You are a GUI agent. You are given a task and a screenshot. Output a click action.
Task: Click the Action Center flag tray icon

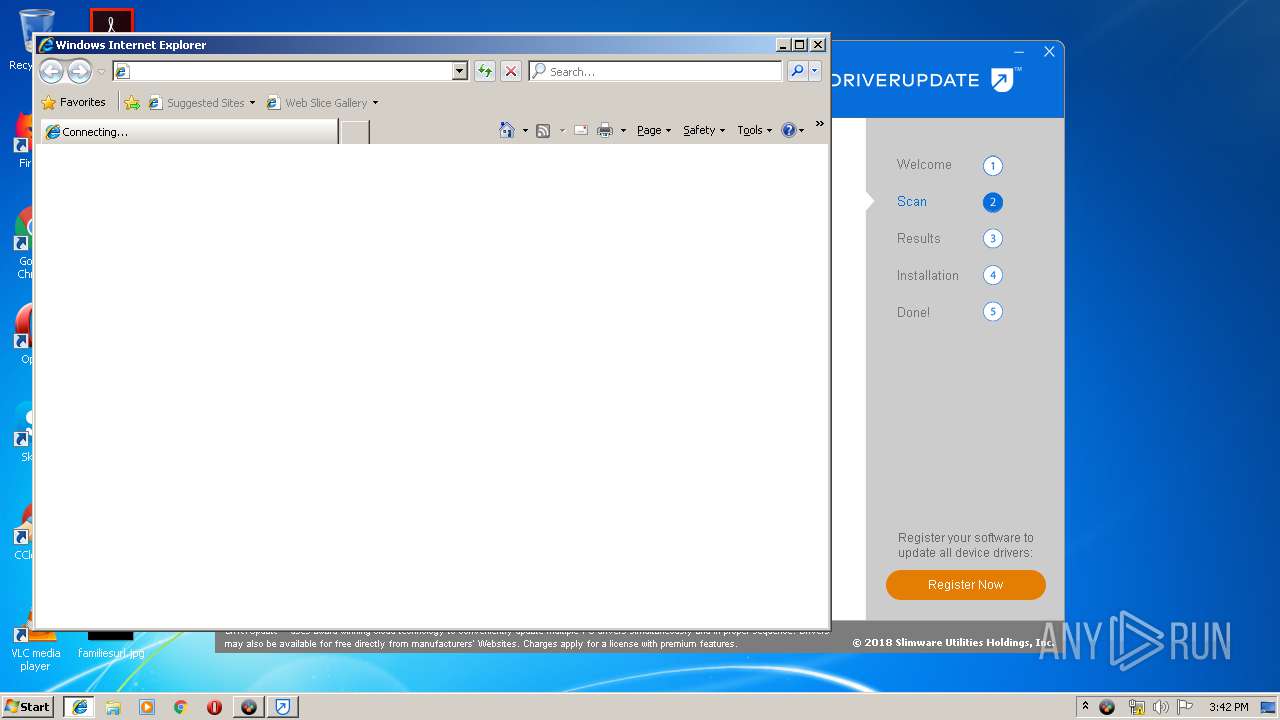click(1185, 707)
